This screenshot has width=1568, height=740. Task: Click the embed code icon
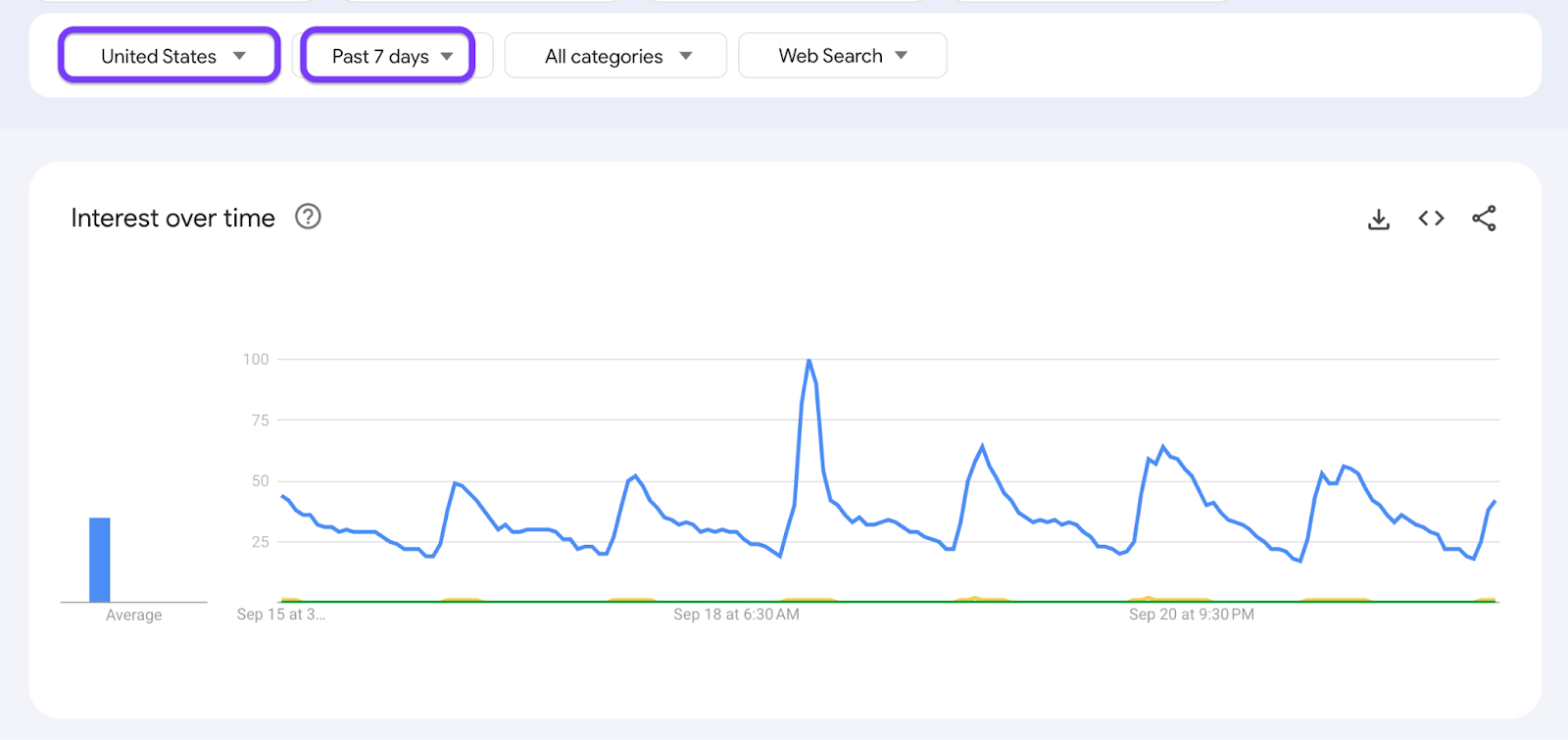[1431, 219]
